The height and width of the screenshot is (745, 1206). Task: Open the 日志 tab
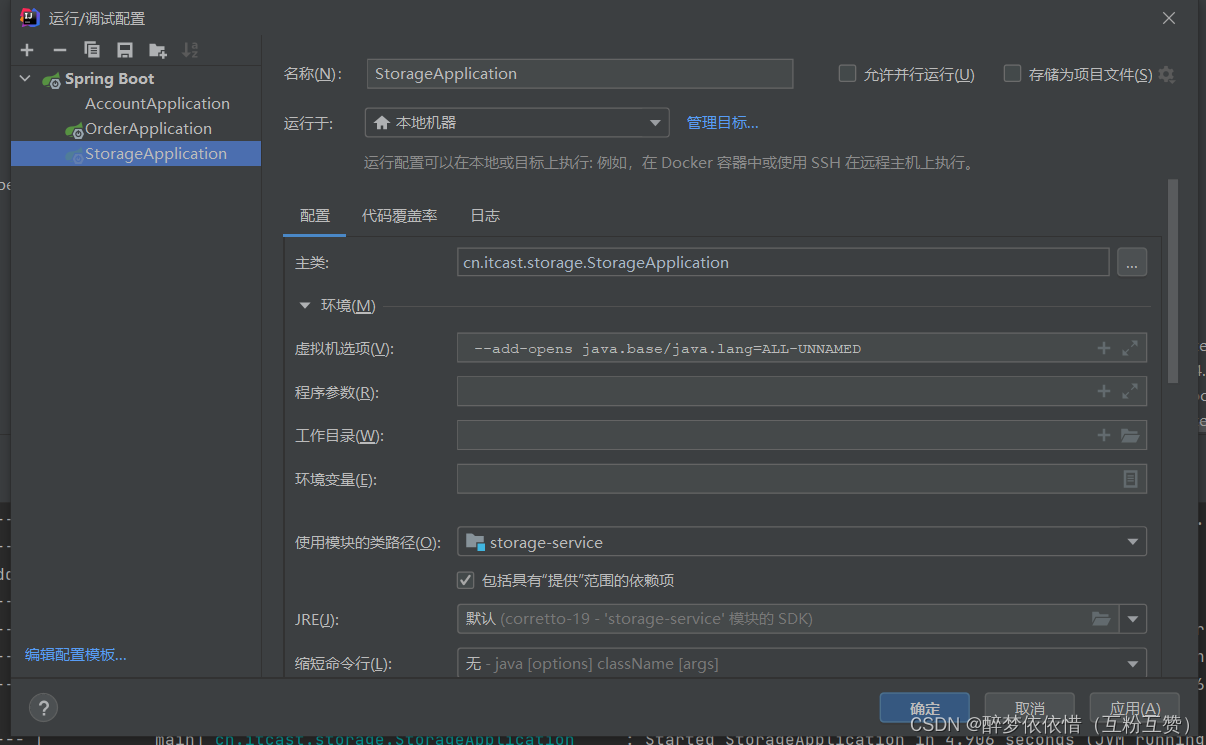pos(484,215)
